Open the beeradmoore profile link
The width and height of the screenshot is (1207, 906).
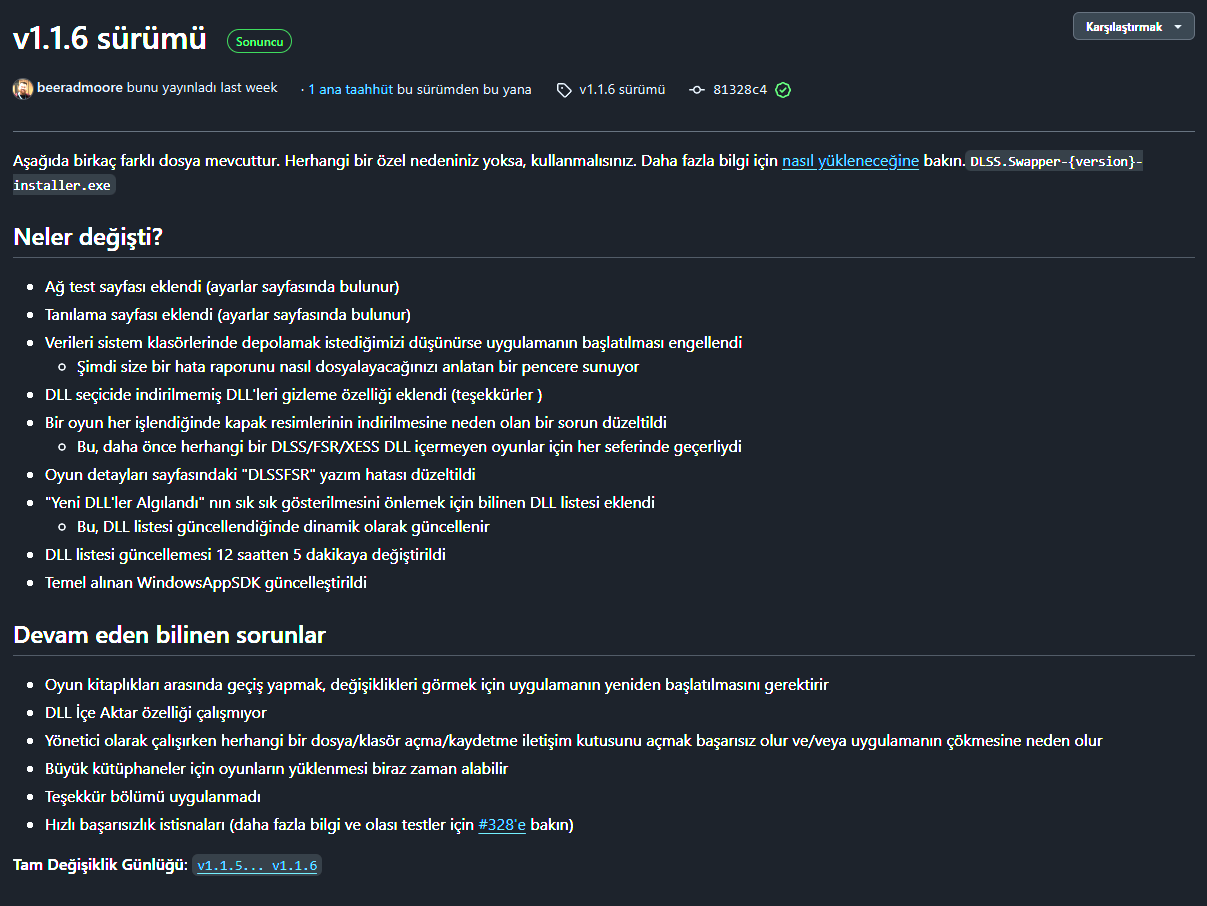pyautogui.click(x=80, y=88)
